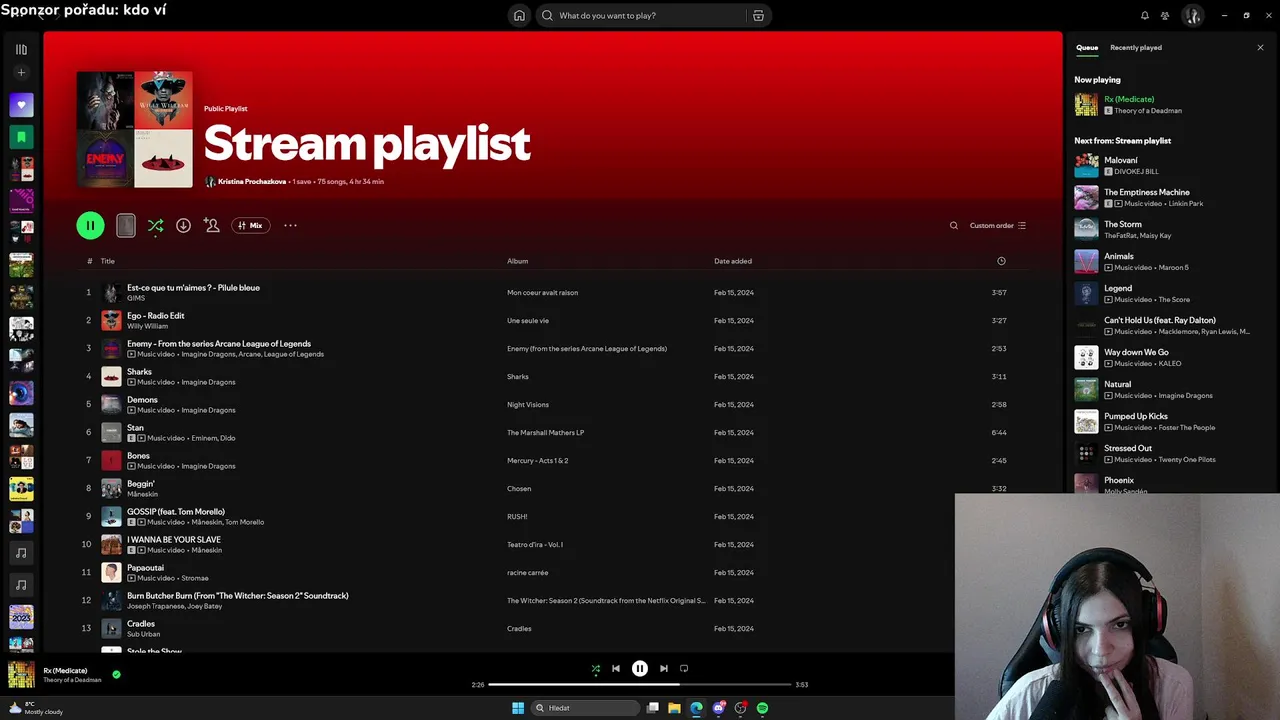
Task: Collapse Your Library sidebar icon
Action: (21, 49)
